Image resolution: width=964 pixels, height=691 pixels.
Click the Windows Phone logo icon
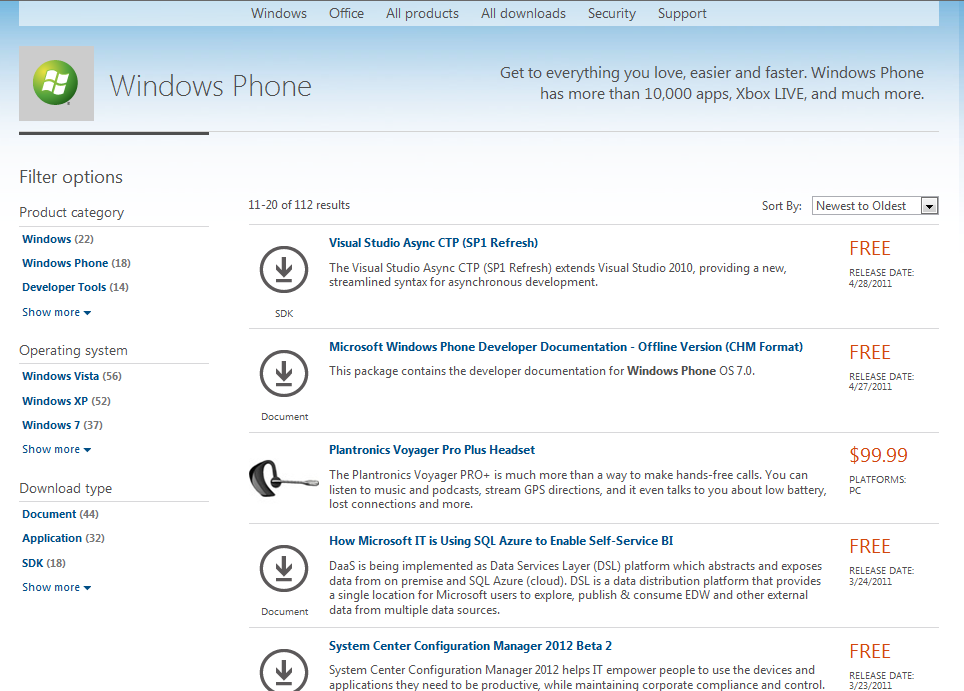[x=56, y=83]
